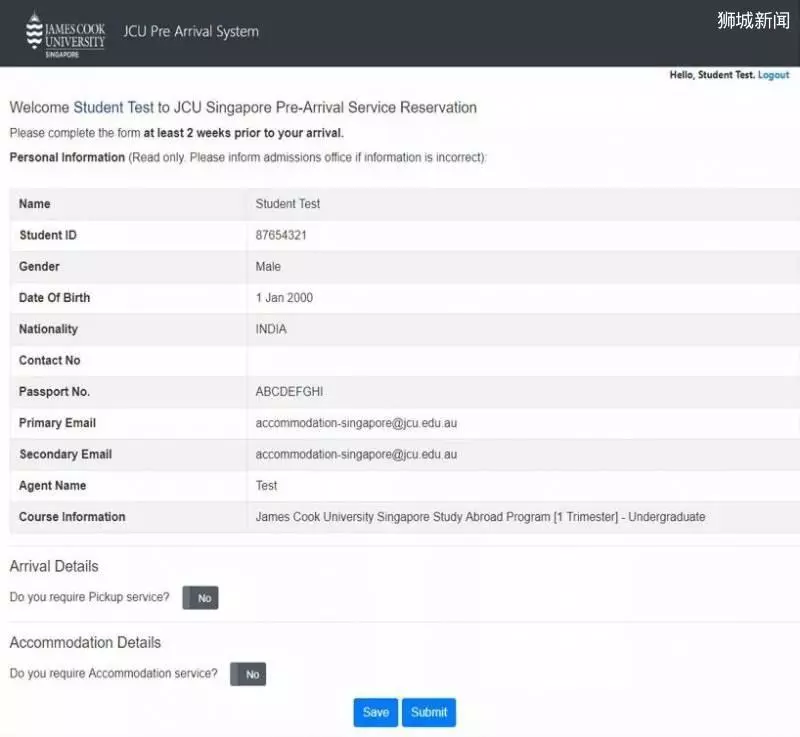800x737 pixels.
Task: Select the Passport number ABCDEFGHI
Action: click(x=289, y=392)
